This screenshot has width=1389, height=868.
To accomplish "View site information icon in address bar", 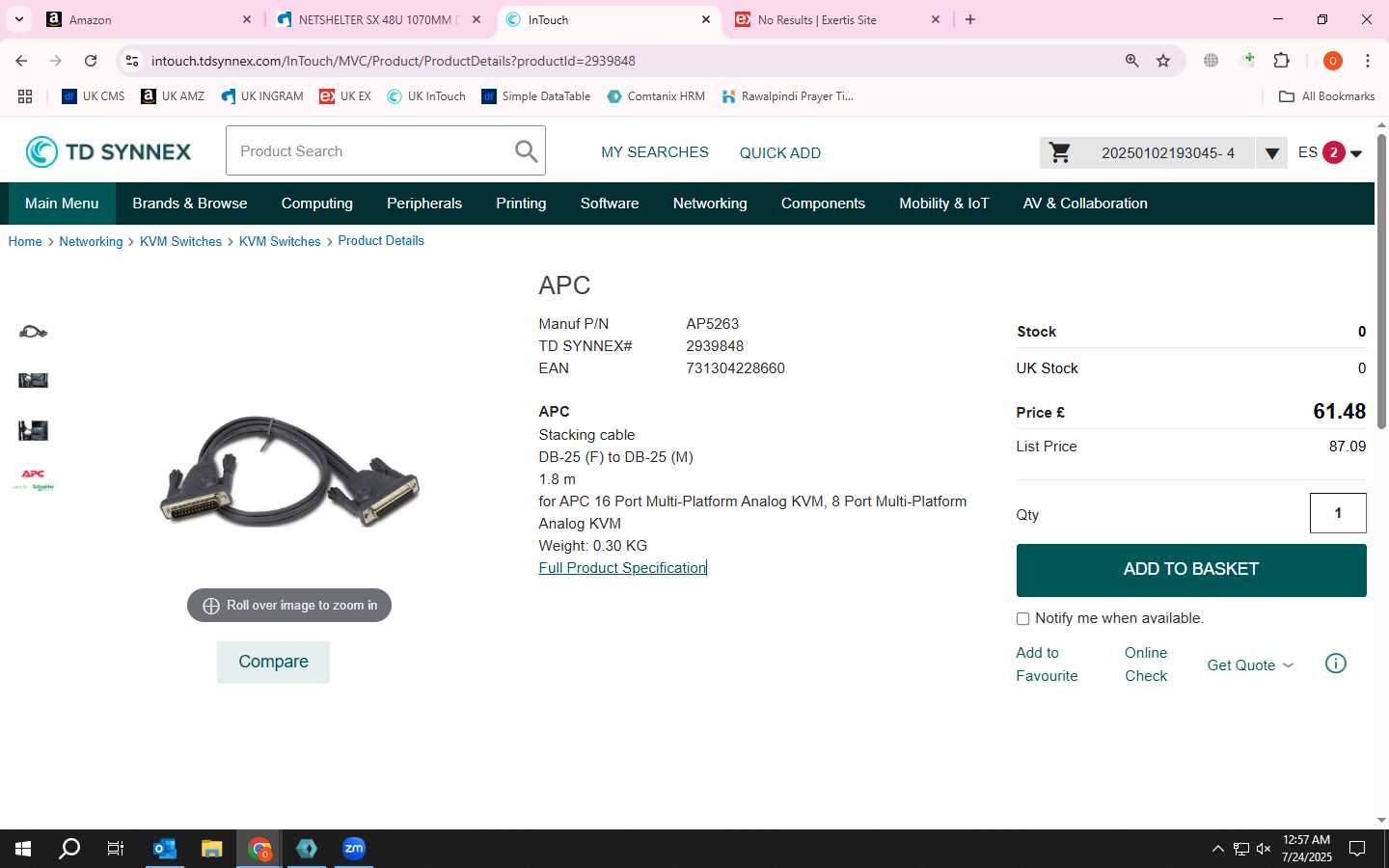I will pyautogui.click(x=132, y=61).
